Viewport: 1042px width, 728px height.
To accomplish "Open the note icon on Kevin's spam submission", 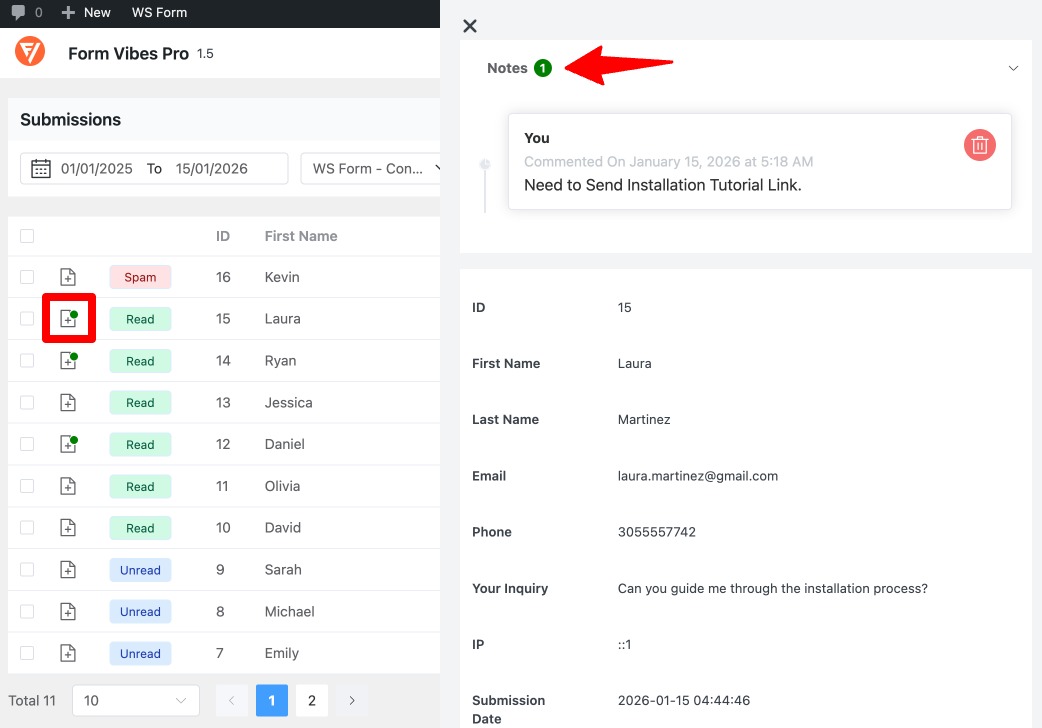I will pos(68,277).
